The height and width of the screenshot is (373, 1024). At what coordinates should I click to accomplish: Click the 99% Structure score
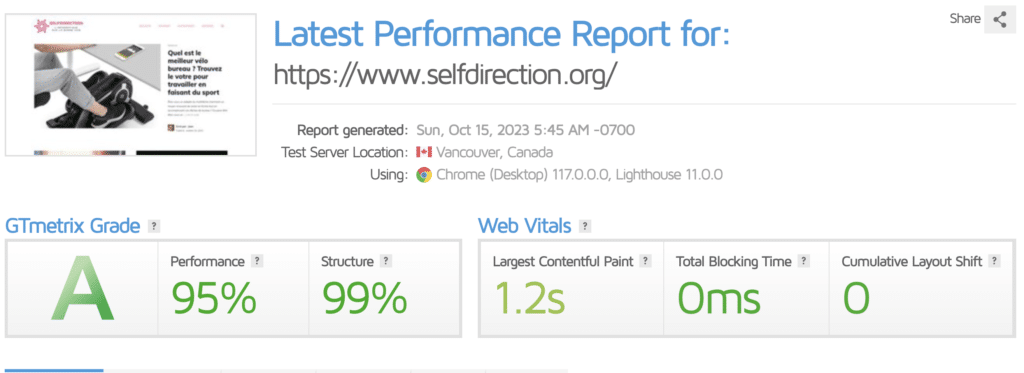(364, 297)
